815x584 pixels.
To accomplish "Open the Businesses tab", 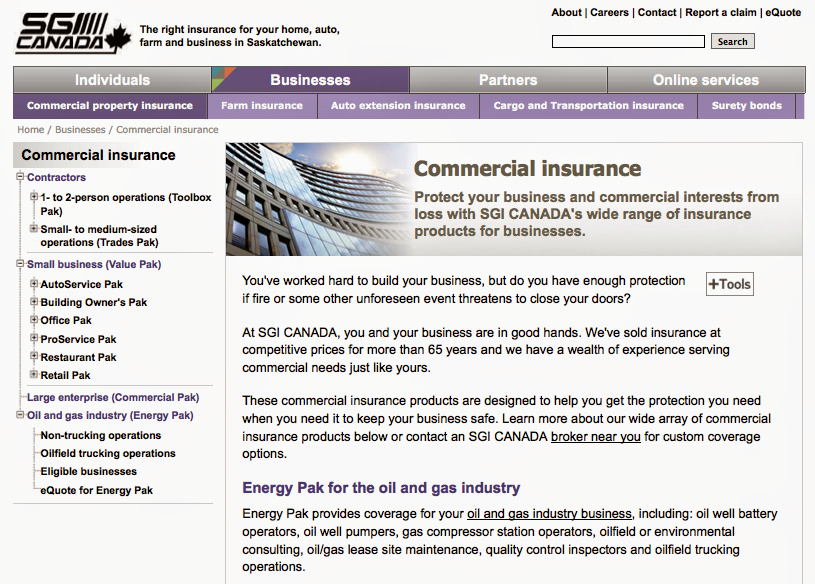I will pyautogui.click(x=310, y=79).
